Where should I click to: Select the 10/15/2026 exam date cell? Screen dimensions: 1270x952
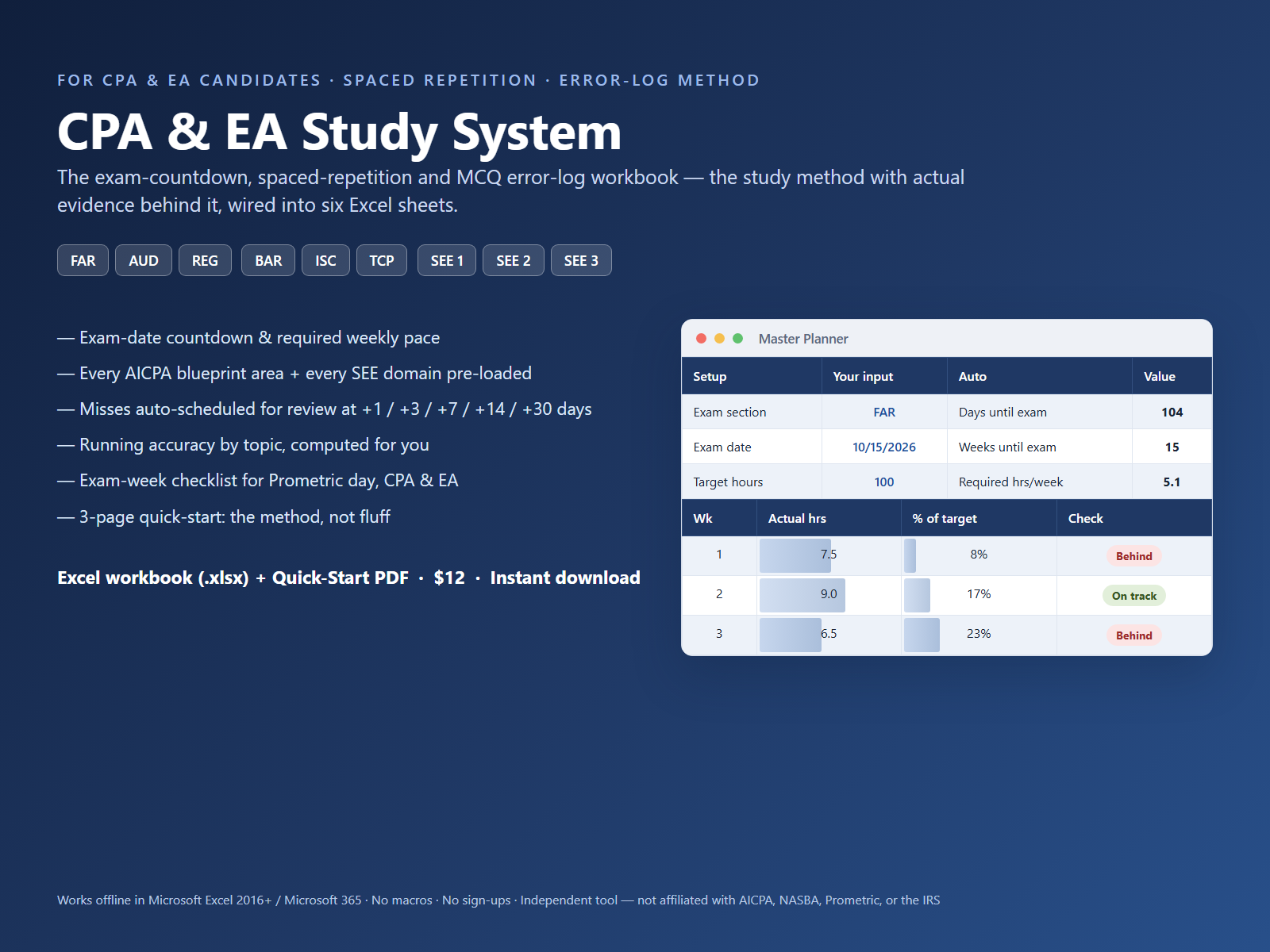pyautogui.click(x=884, y=447)
